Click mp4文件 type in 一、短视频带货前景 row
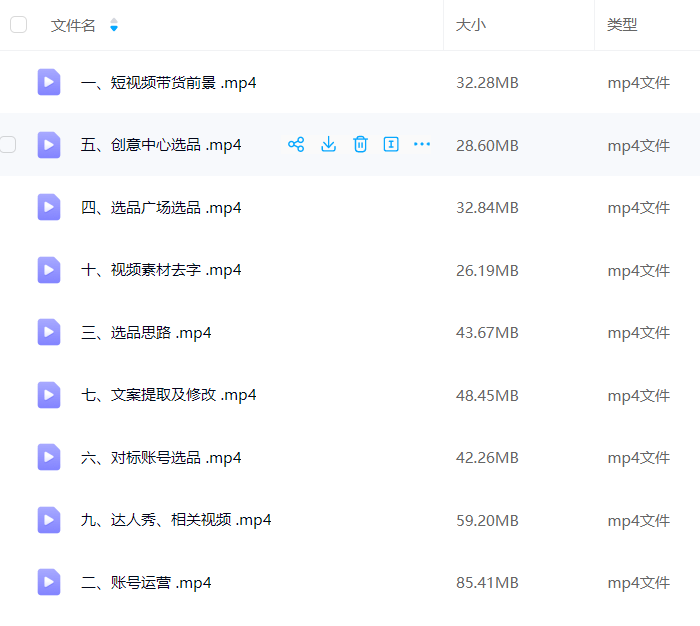Image resolution: width=700 pixels, height=626 pixels. [x=638, y=83]
